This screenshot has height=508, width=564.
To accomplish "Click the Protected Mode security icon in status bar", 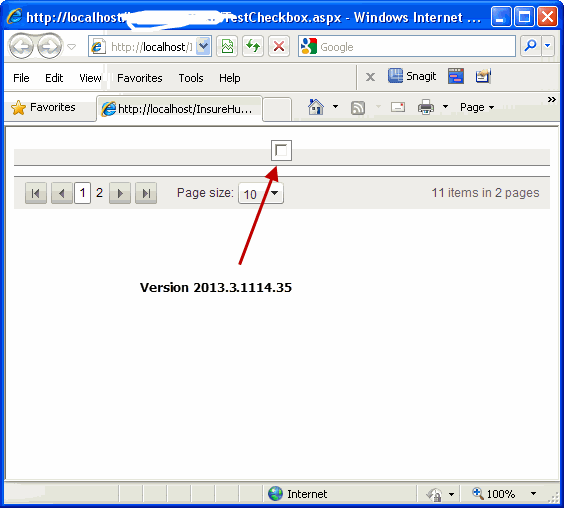I will pyautogui.click(x=434, y=494).
